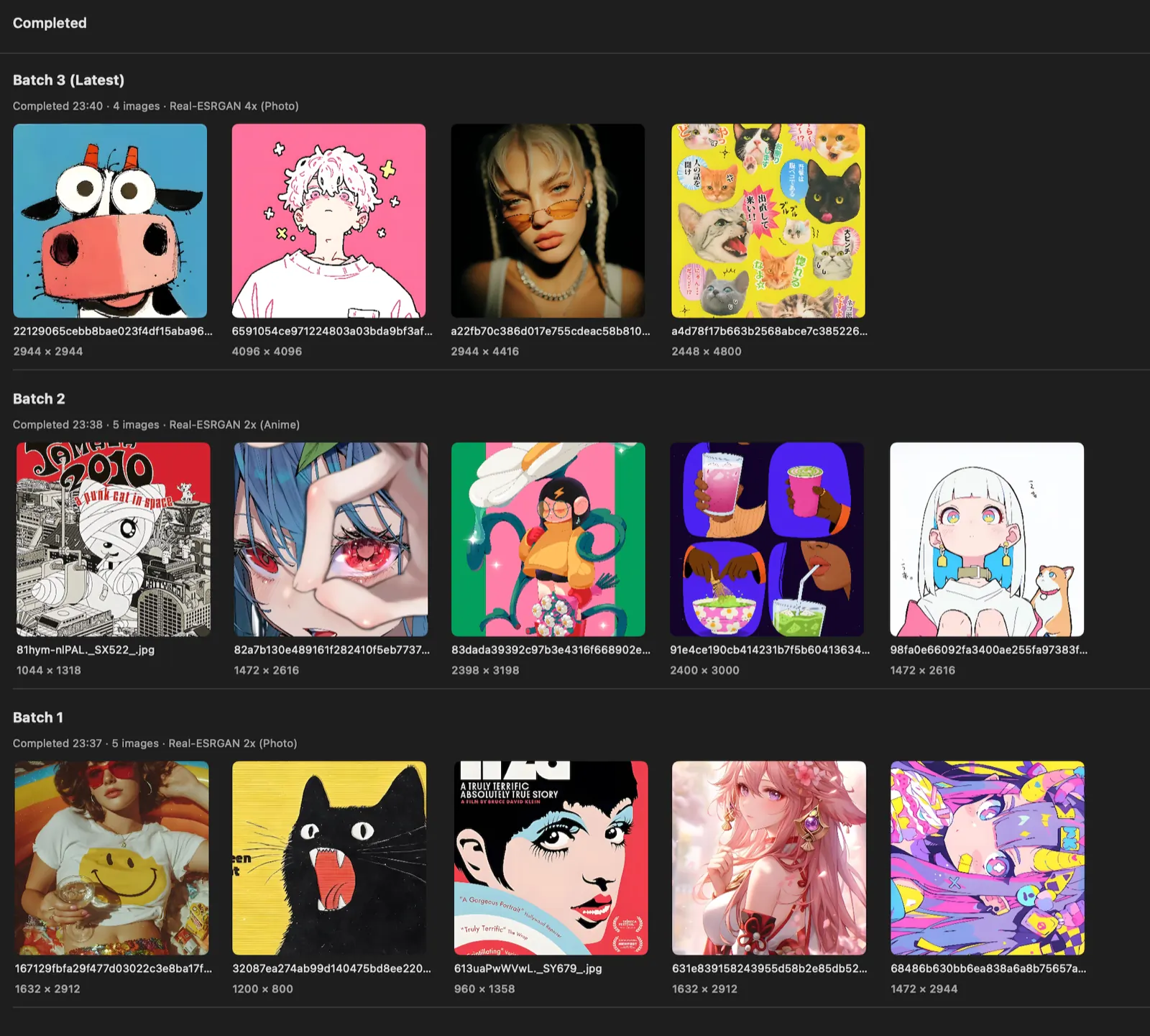Open the woman in smiley face t-shirt photo

pos(112,858)
